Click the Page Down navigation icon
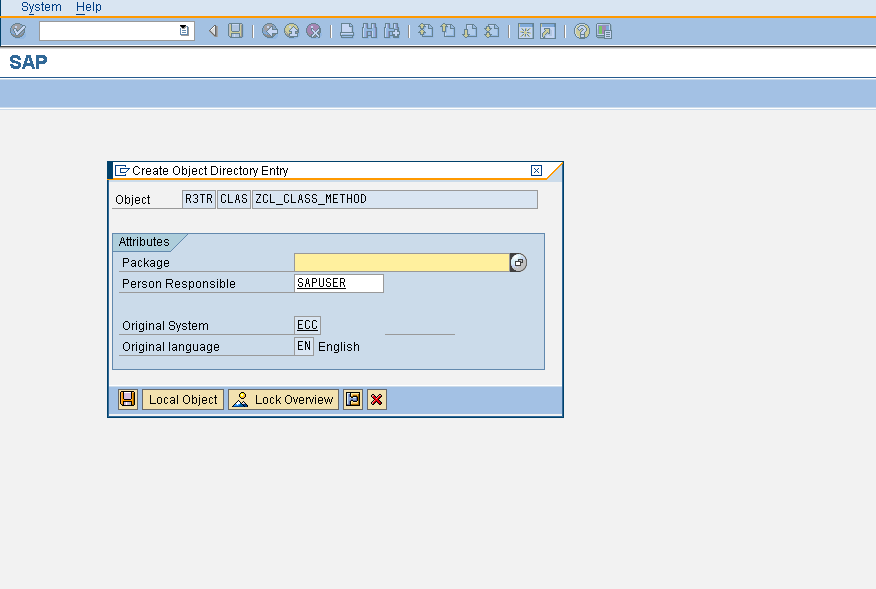 [469, 31]
